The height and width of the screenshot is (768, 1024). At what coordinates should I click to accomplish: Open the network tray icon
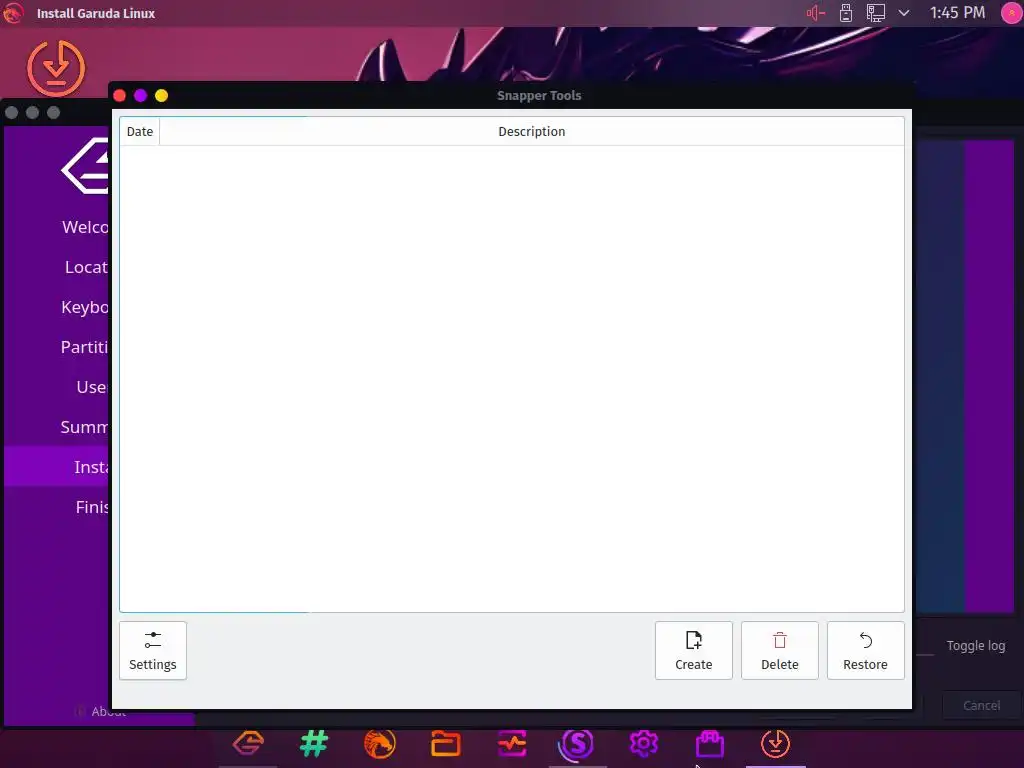[x=875, y=13]
